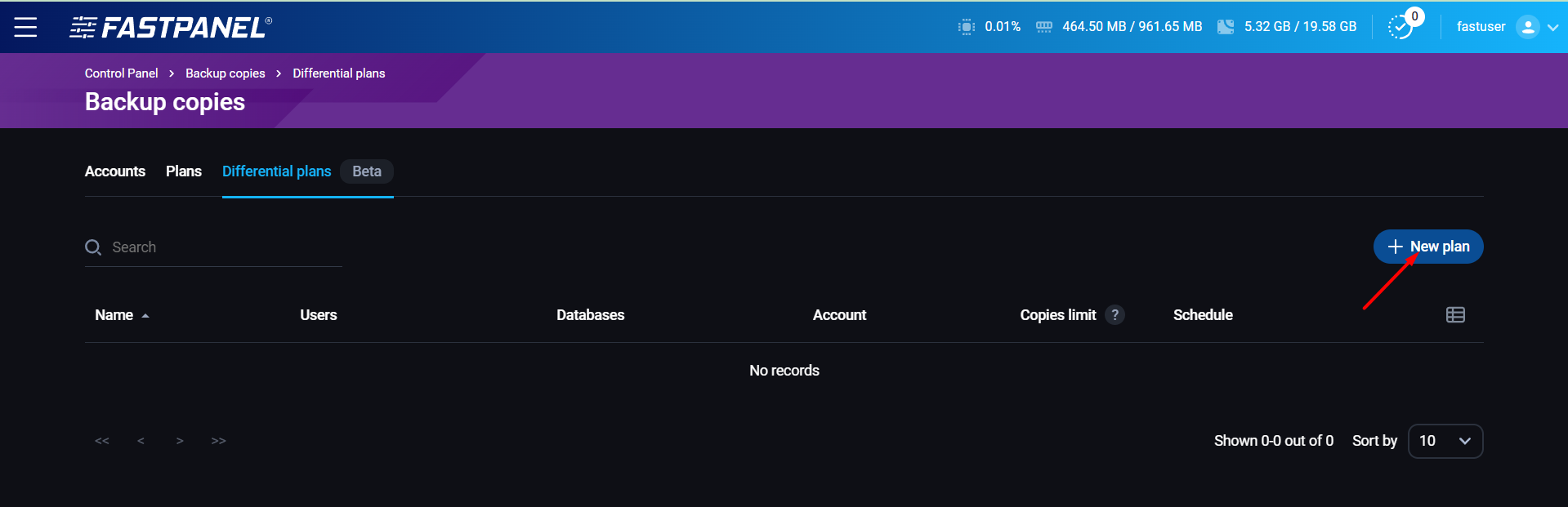This screenshot has width=1568, height=507.
Task: Show Copies limit help tooltip
Action: 1115,315
